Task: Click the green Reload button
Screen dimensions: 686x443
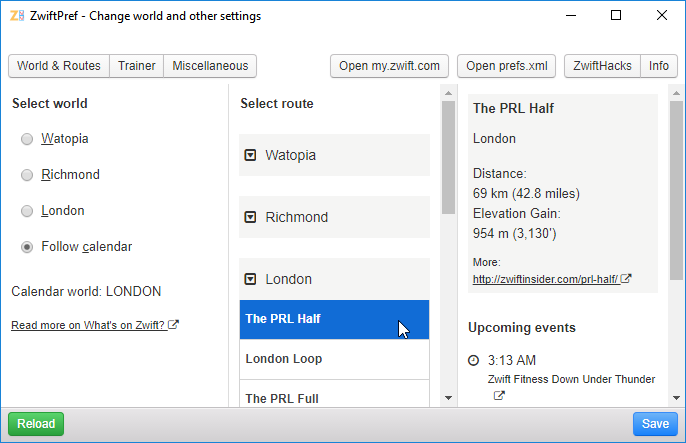Action: tap(36, 424)
